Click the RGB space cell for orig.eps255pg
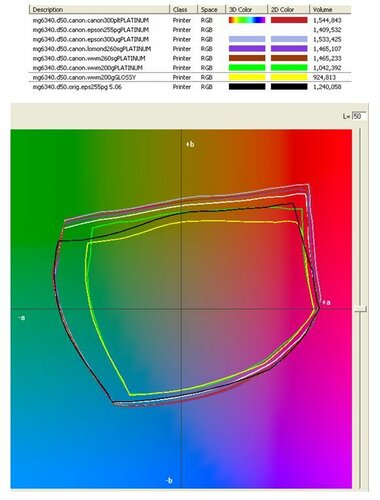Screen dimensions: 380x500 [x=207, y=87]
